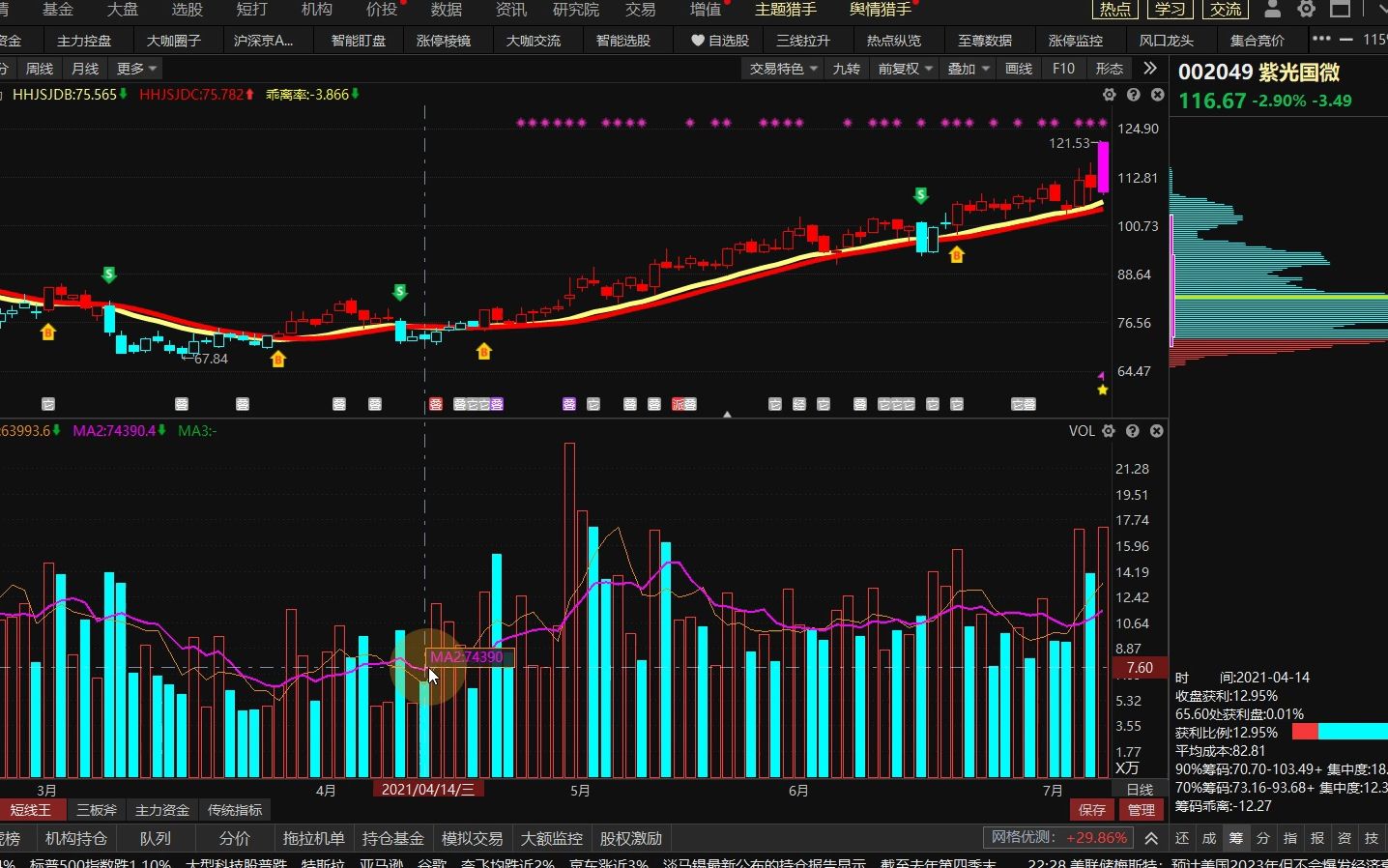The height and width of the screenshot is (868, 1388).
Task: Click the 日线 period label on the axis
Action: (x=1141, y=790)
